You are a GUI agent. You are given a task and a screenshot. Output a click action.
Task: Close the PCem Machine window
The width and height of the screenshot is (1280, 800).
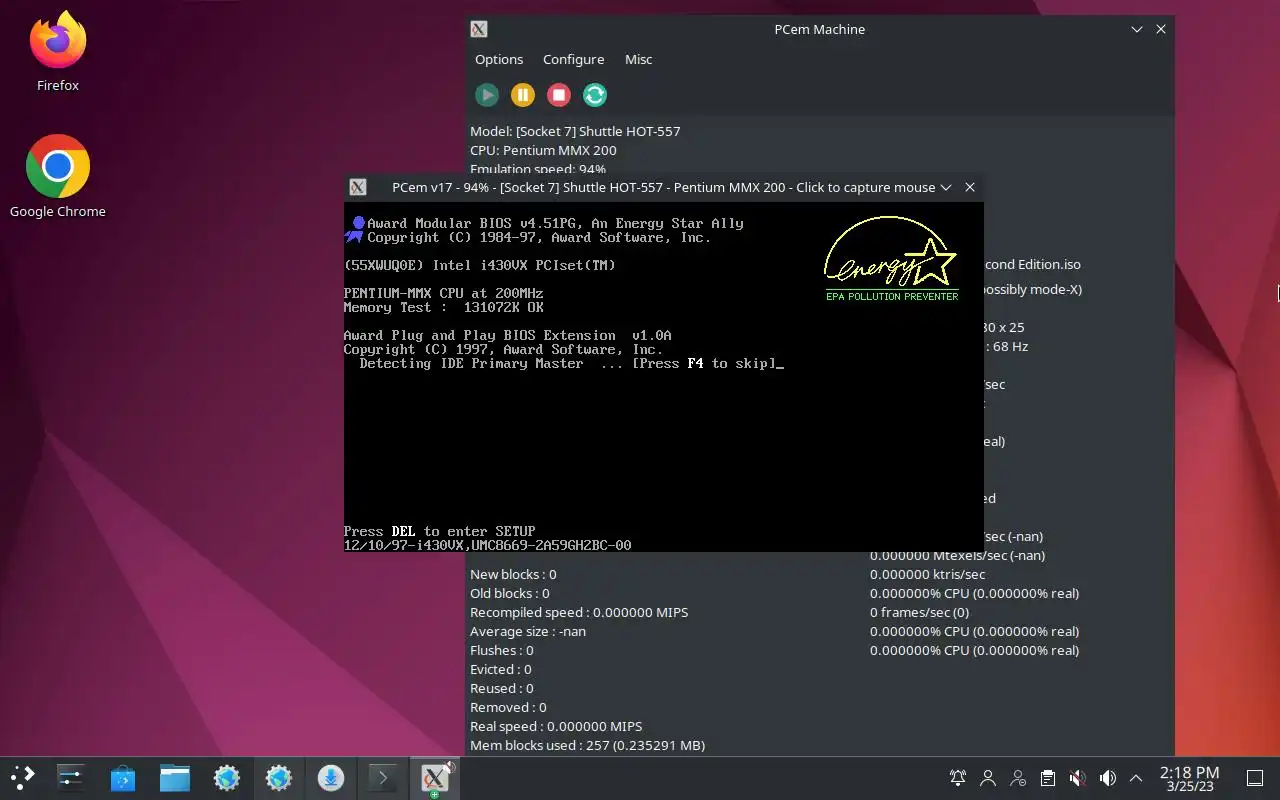(1161, 30)
